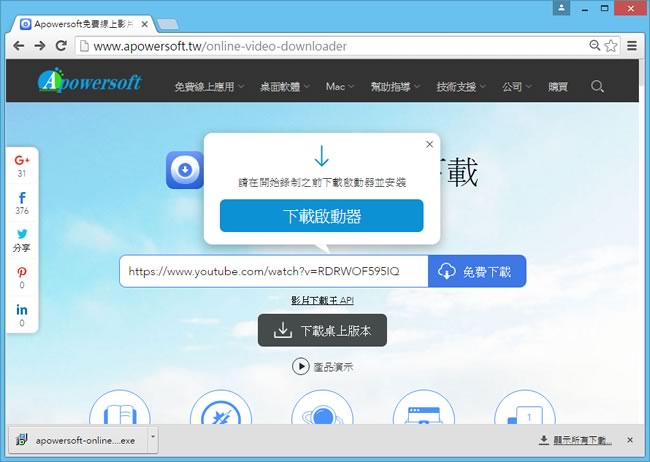Screen dimensions: 650x462
Task: Click the browser window feature icon
Action: point(424,407)
